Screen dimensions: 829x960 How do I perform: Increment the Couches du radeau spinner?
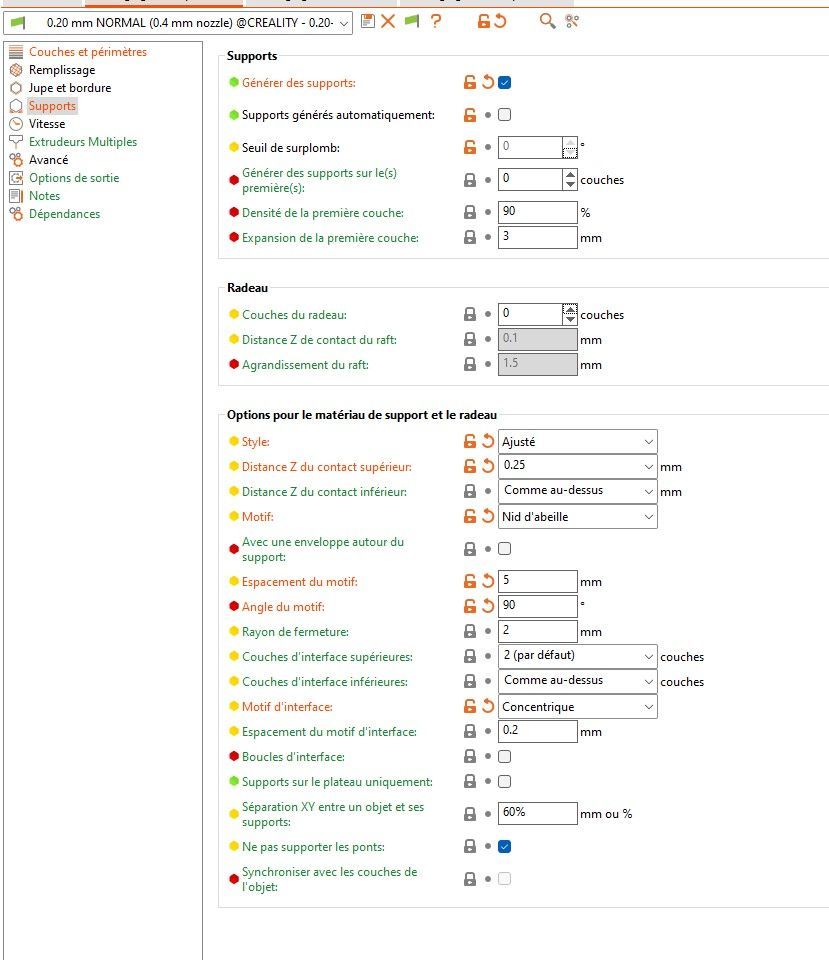(570, 309)
